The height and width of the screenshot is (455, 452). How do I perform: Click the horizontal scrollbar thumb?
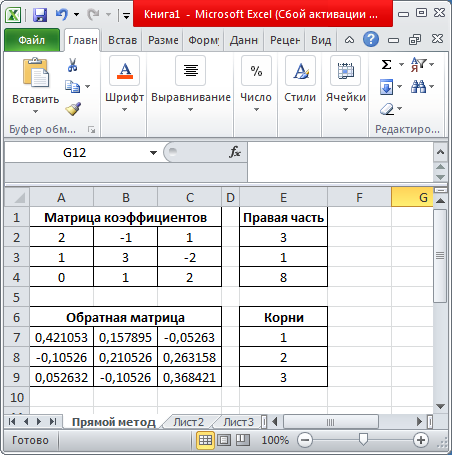330,422
